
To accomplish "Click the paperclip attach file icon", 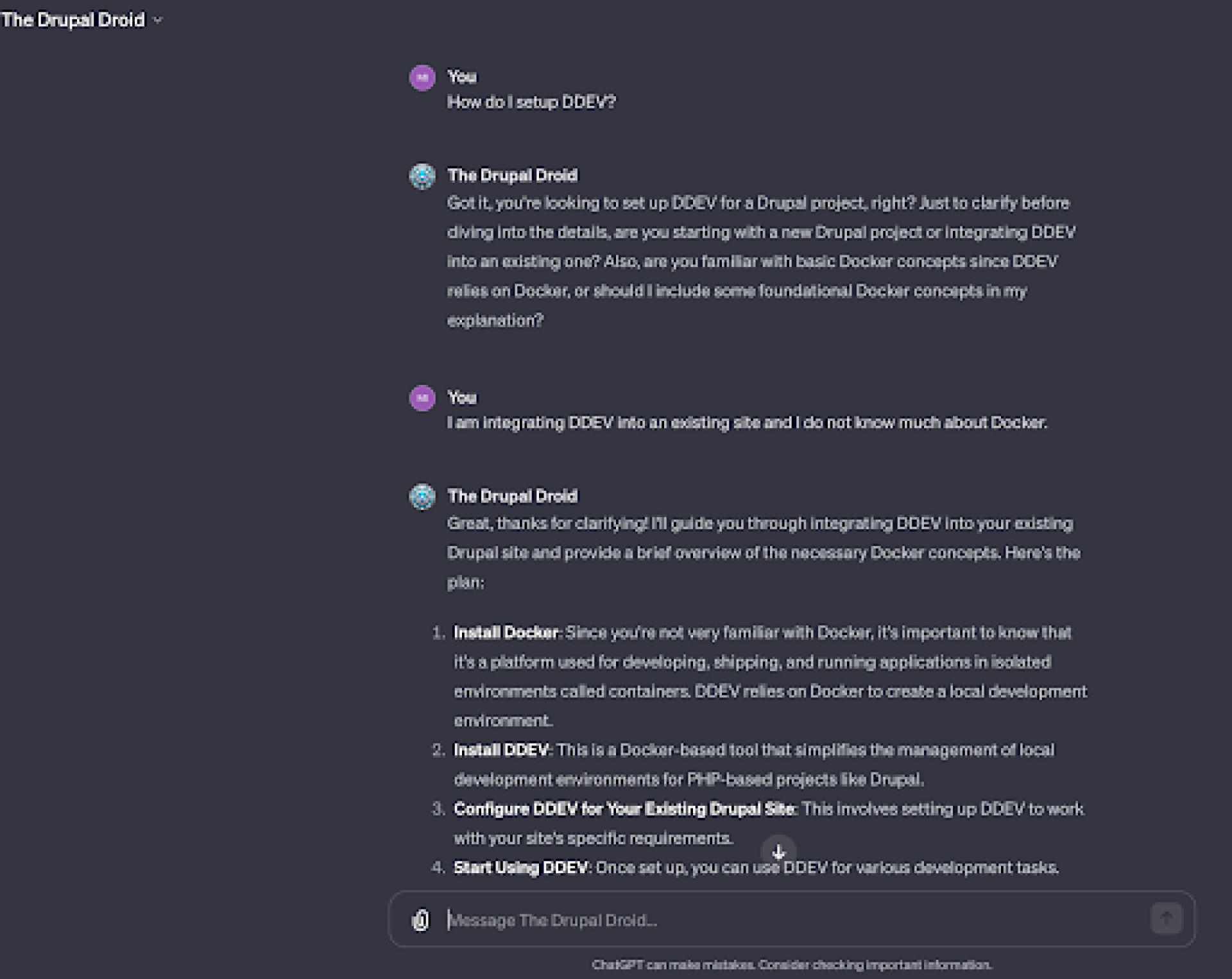I will click(x=420, y=920).
